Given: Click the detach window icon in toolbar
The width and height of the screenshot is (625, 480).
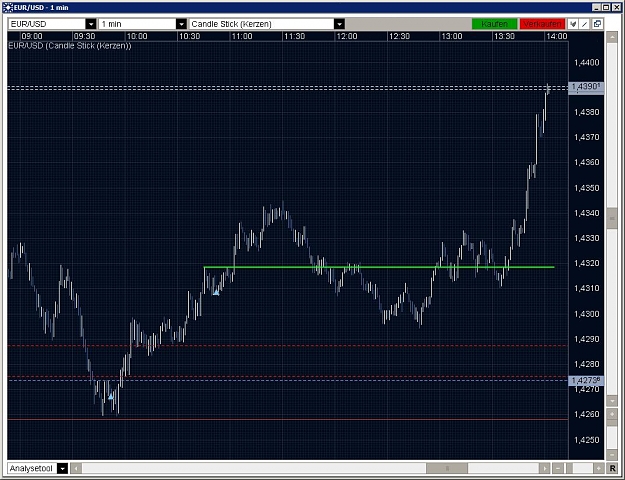Looking at the screenshot, I should coord(597,24).
